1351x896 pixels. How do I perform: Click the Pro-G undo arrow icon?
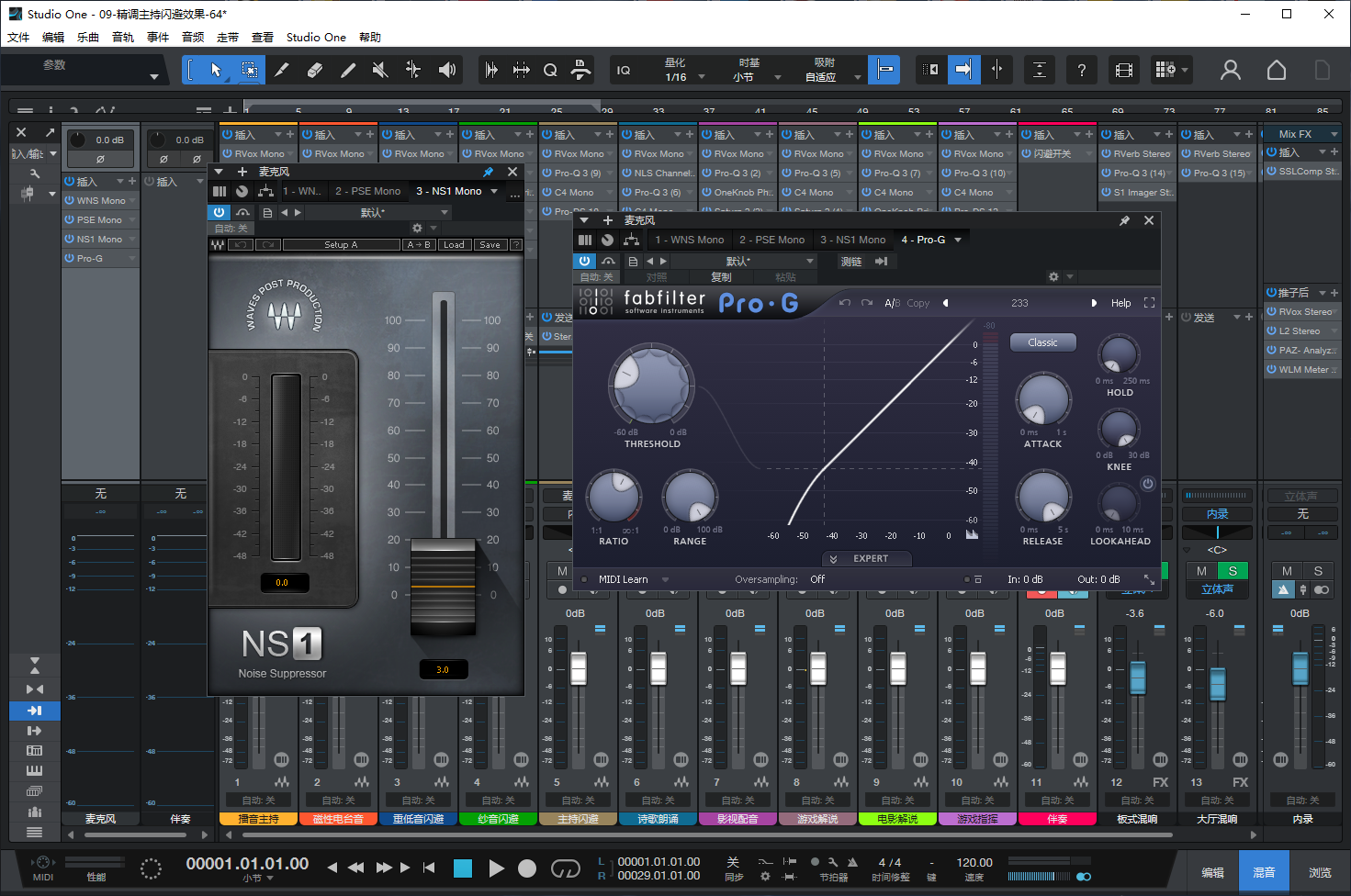click(844, 303)
